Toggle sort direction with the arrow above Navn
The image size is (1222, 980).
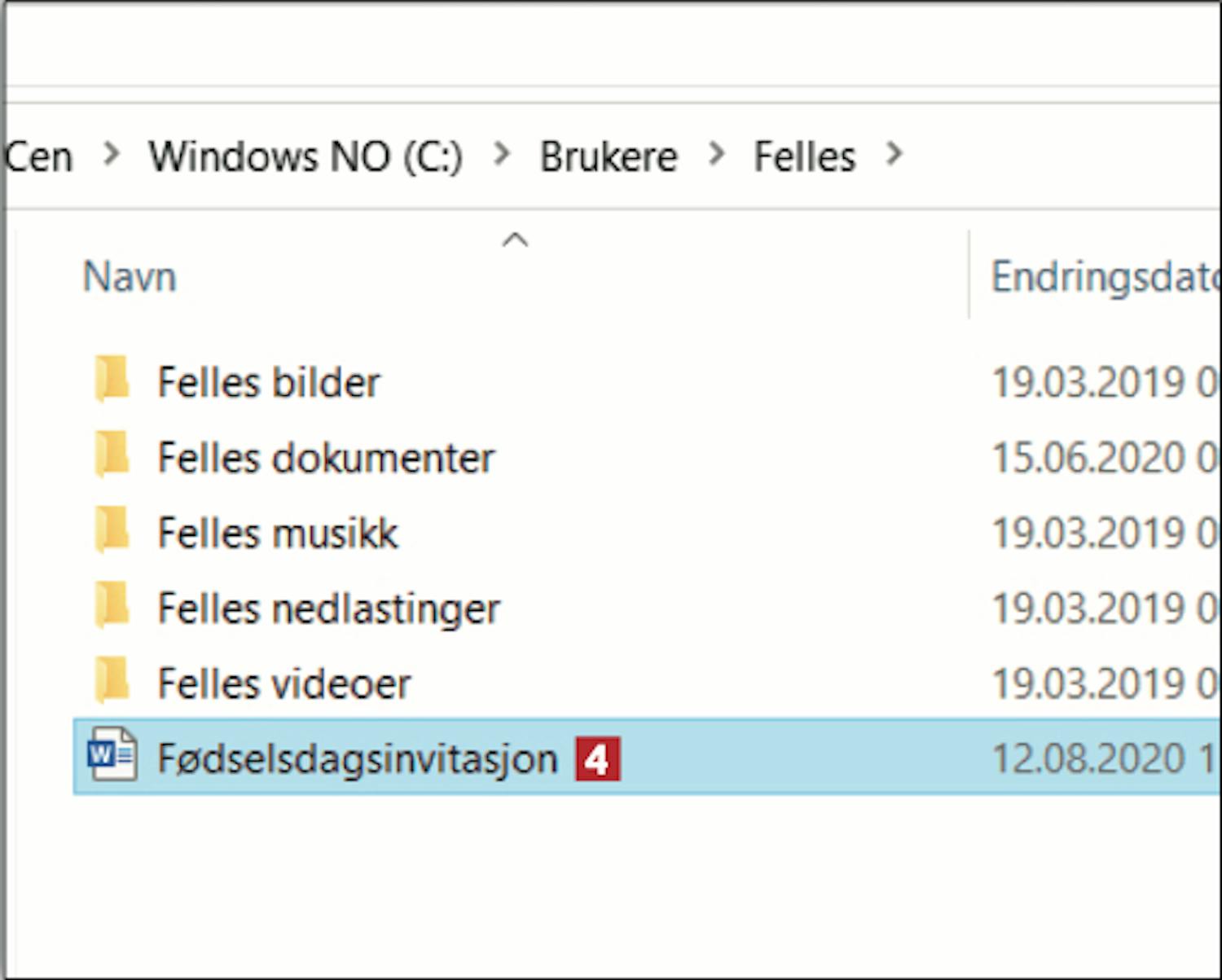tap(516, 240)
